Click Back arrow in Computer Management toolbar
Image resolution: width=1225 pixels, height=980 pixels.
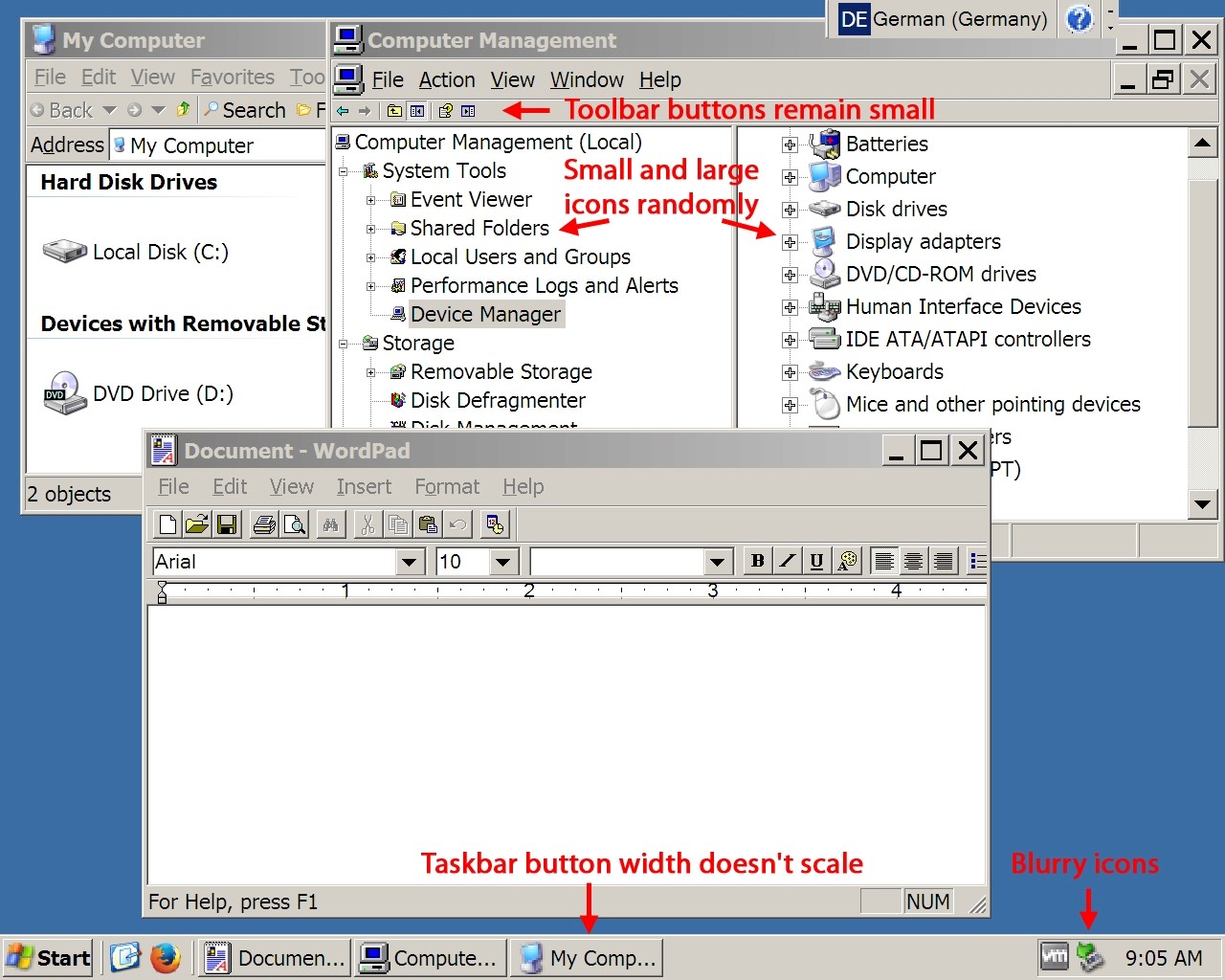pos(343,111)
